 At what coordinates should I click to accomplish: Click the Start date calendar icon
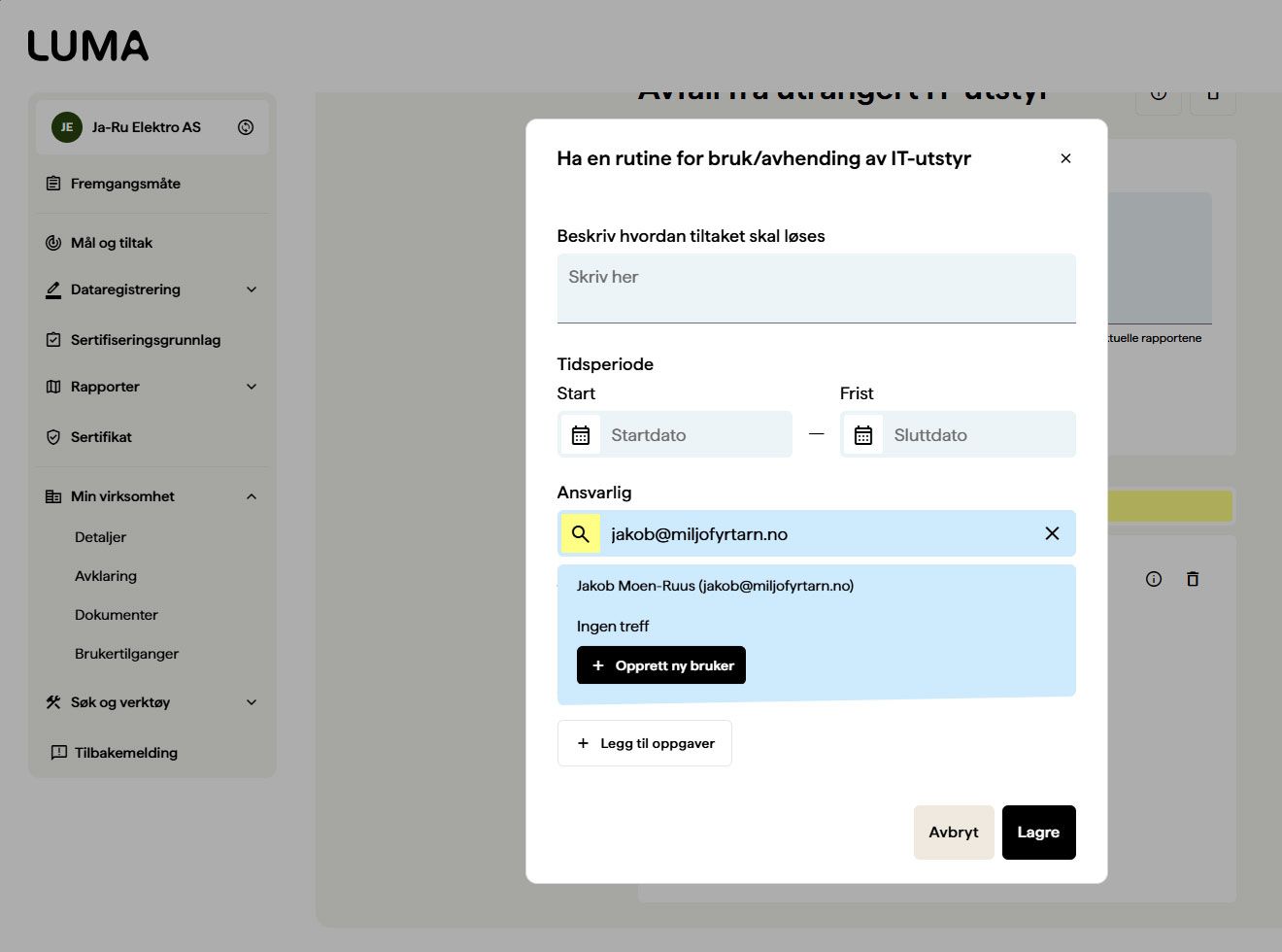pyautogui.click(x=581, y=435)
